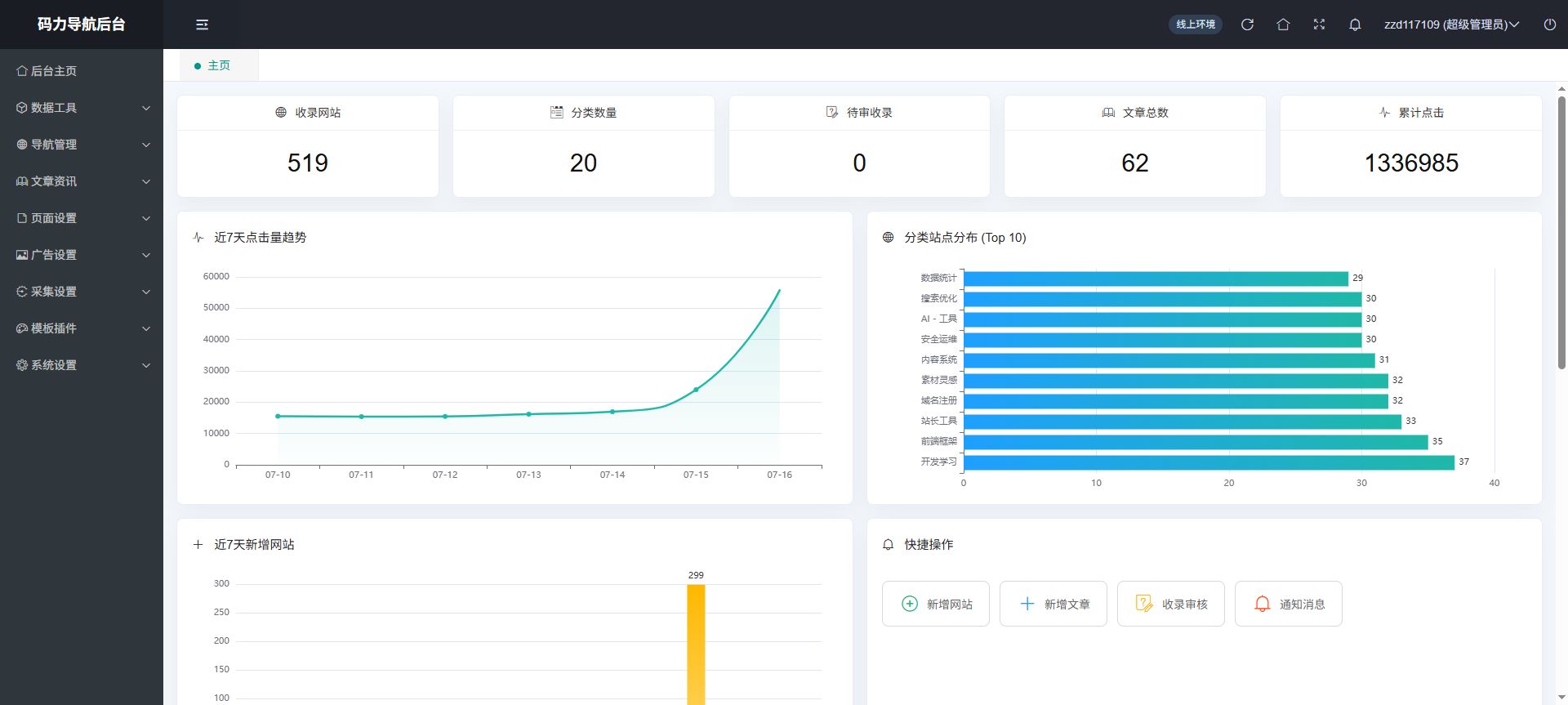Screen dimensions: 1568x705
Task: Click the vertical page scrollbar
Action: pos(1561,233)
